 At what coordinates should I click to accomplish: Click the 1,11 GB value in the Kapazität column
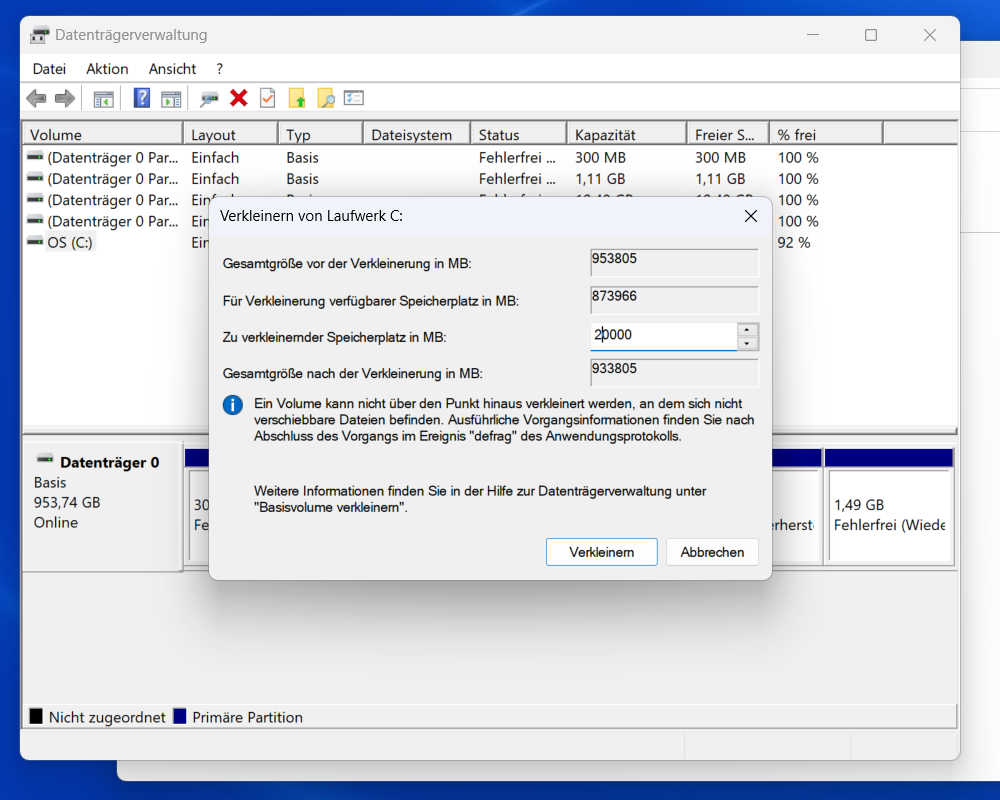600,179
